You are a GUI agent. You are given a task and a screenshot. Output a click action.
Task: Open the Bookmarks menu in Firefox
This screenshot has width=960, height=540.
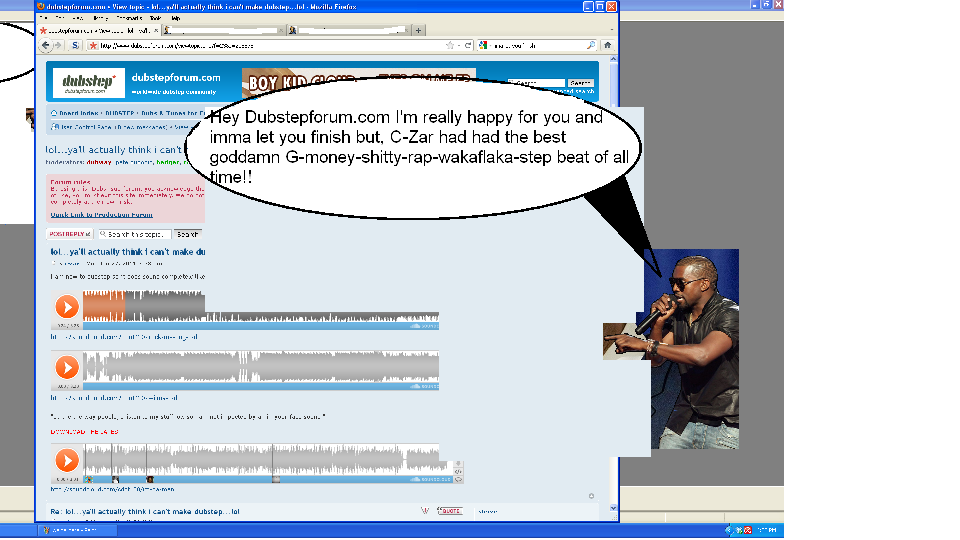129,18
